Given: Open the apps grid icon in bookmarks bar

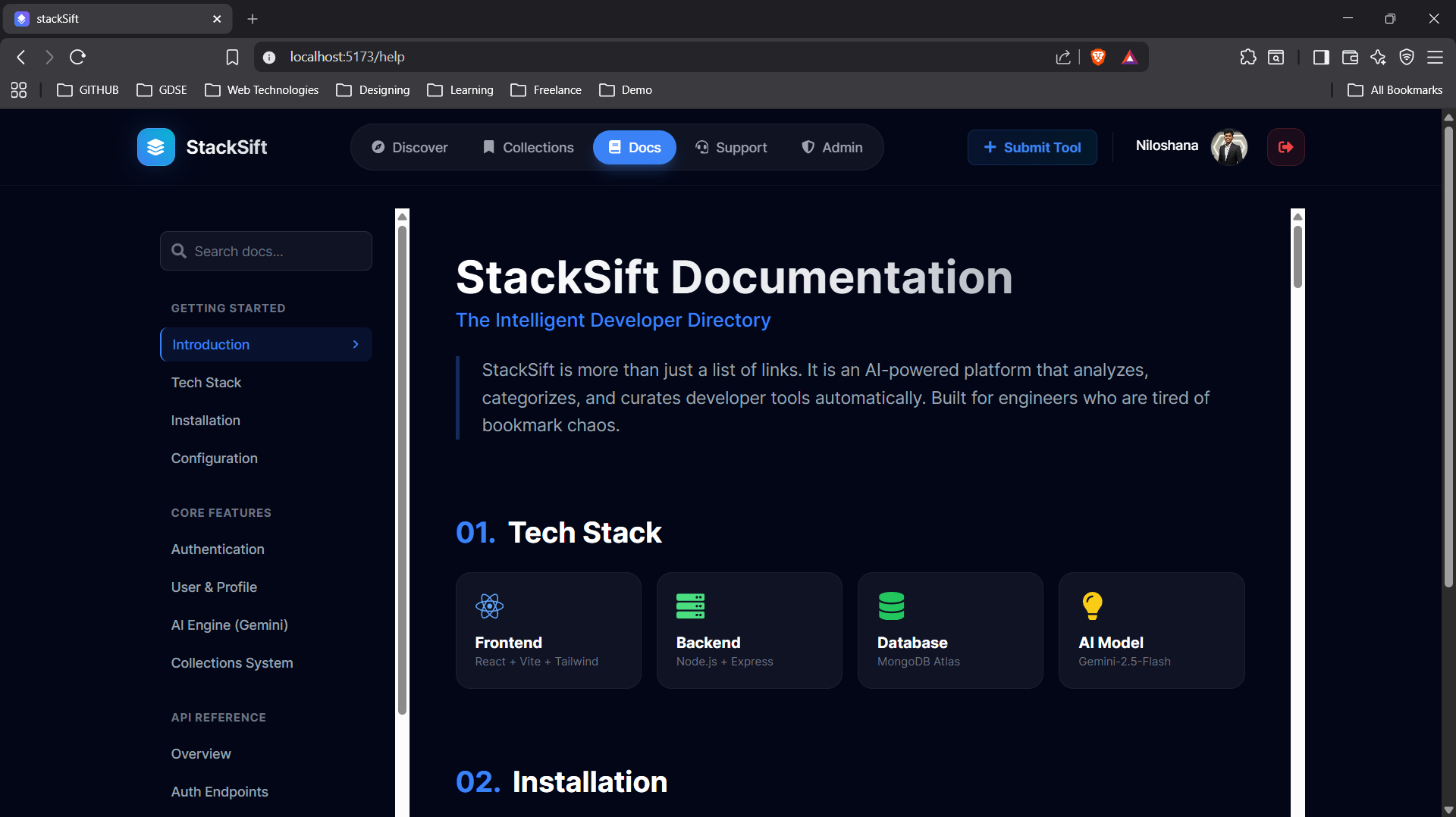Looking at the screenshot, I should coord(19,90).
